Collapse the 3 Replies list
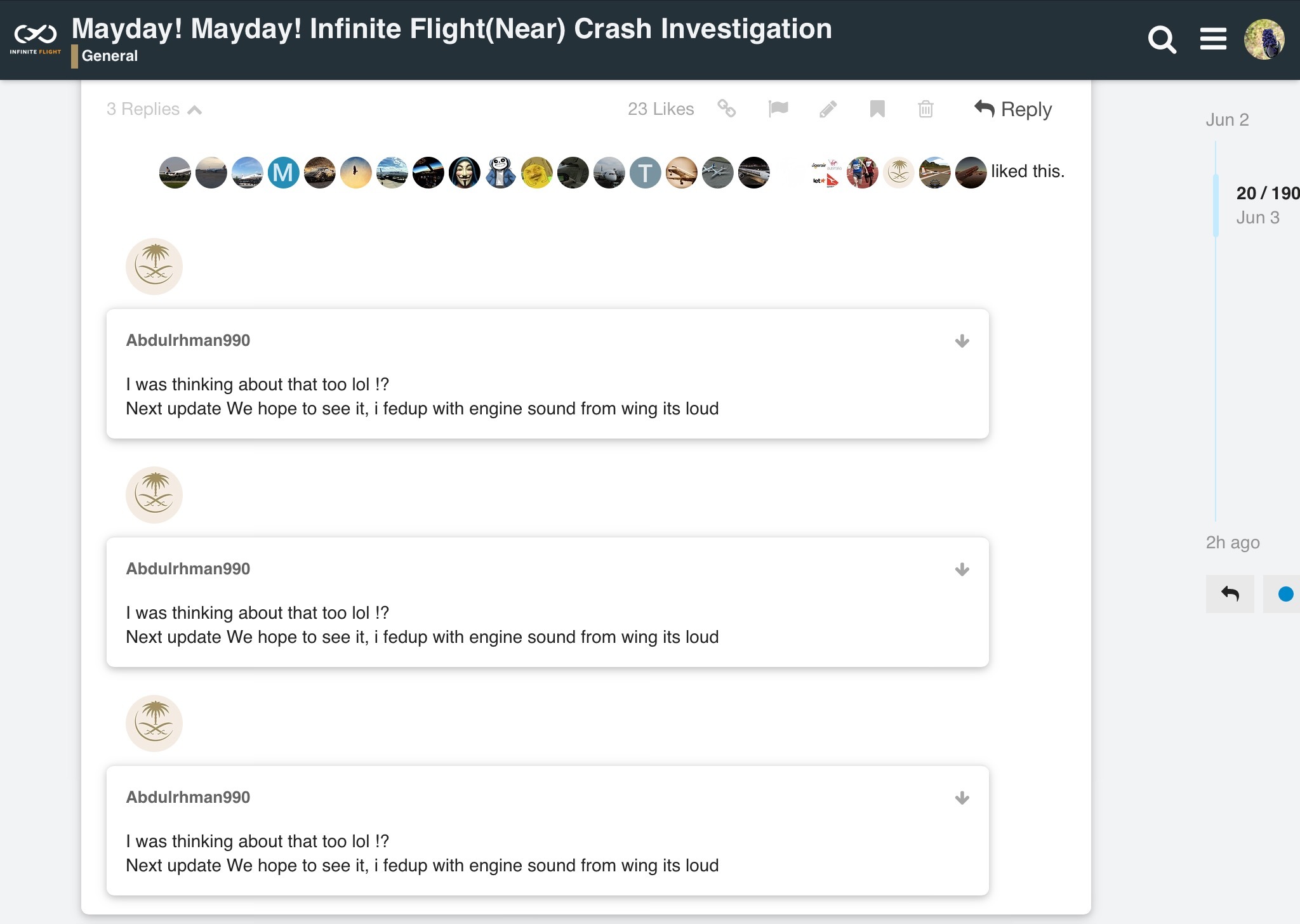This screenshot has width=1300, height=924. [154, 109]
